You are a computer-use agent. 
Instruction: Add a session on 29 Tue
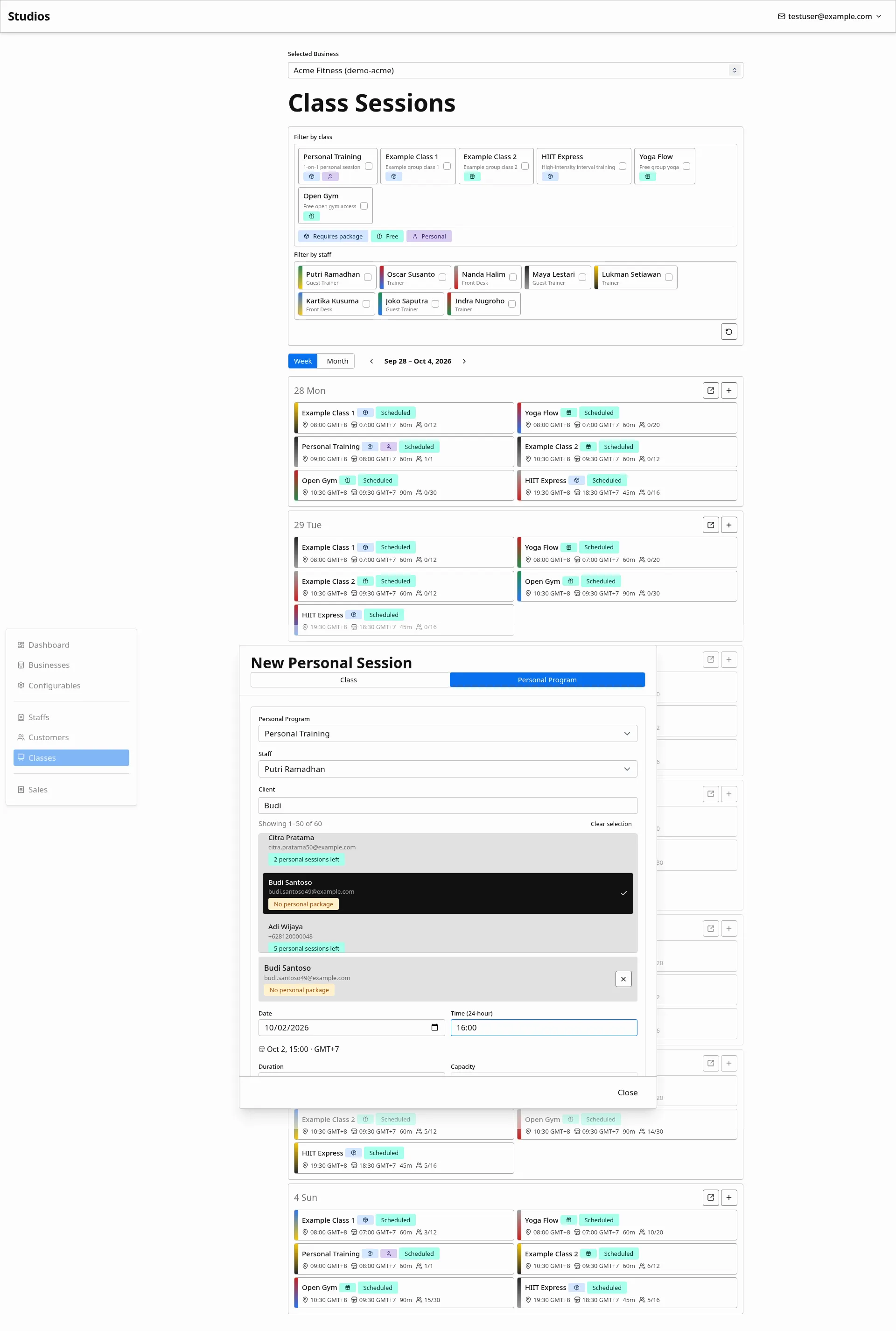tap(728, 525)
